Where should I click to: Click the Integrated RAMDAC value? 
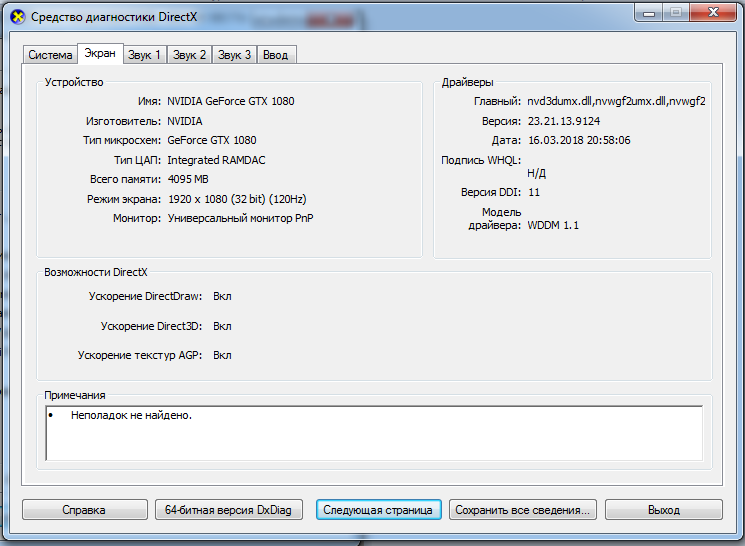point(216,160)
